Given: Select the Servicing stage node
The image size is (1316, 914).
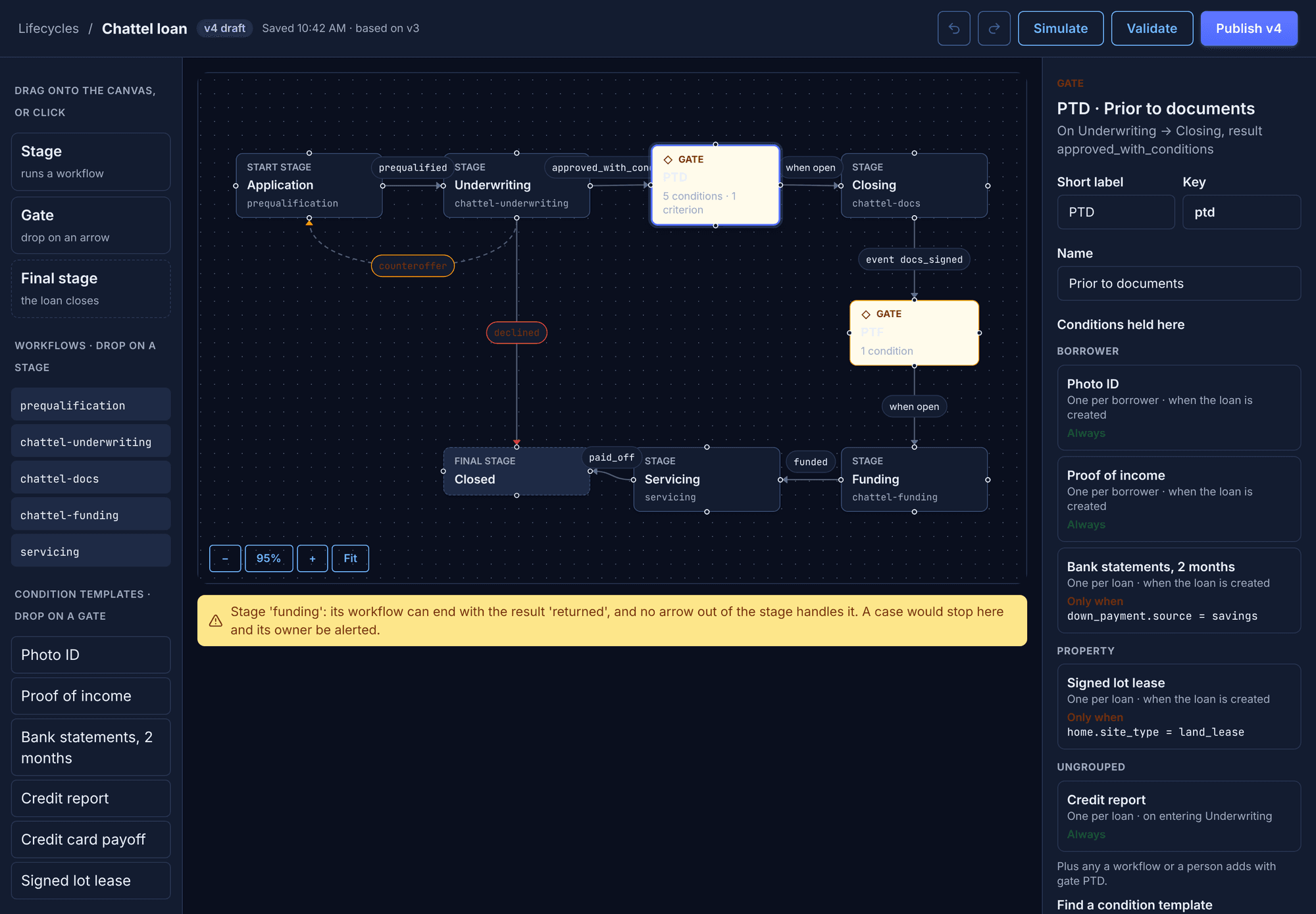Looking at the screenshot, I should (707, 479).
